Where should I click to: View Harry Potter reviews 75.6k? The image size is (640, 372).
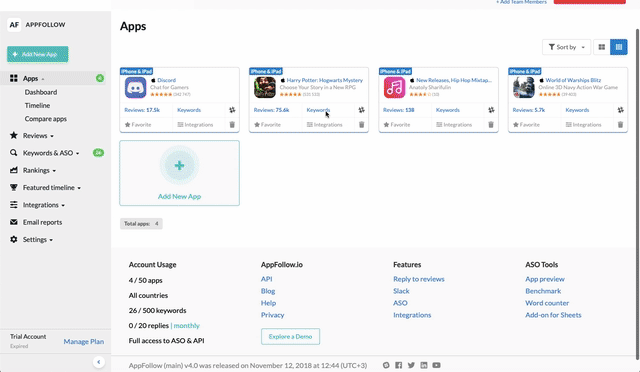point(271,110)
